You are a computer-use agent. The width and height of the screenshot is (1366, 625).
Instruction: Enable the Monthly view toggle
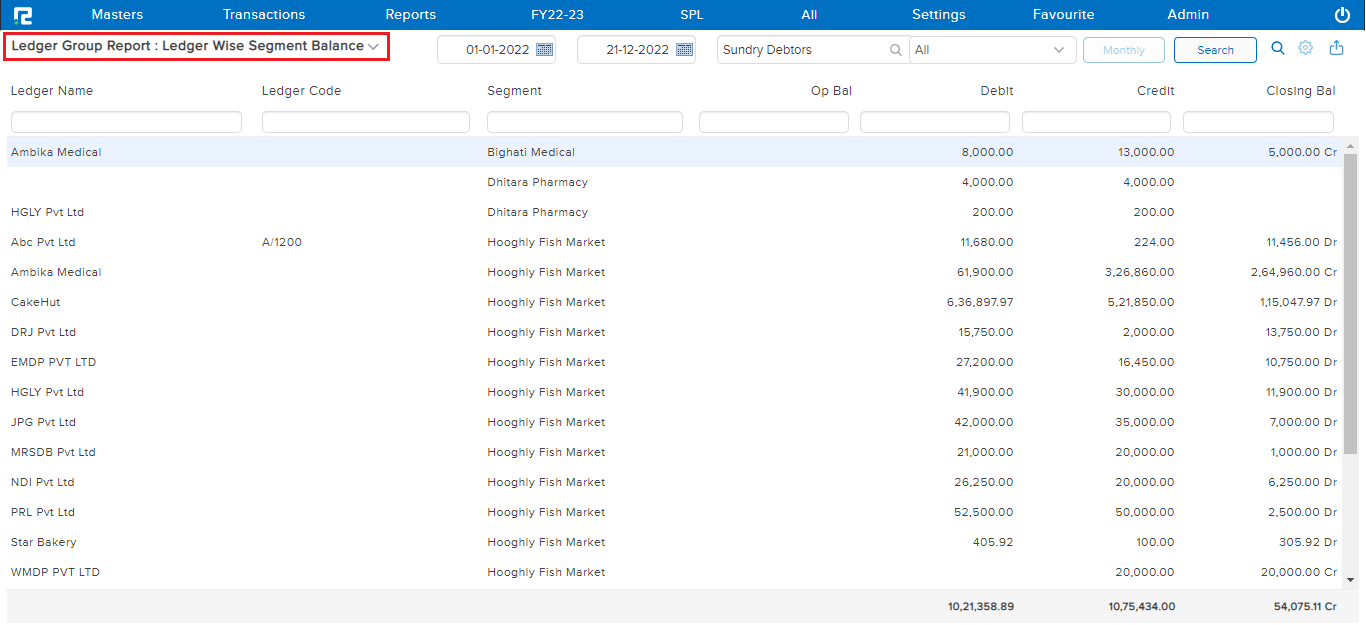[1123, 49]
